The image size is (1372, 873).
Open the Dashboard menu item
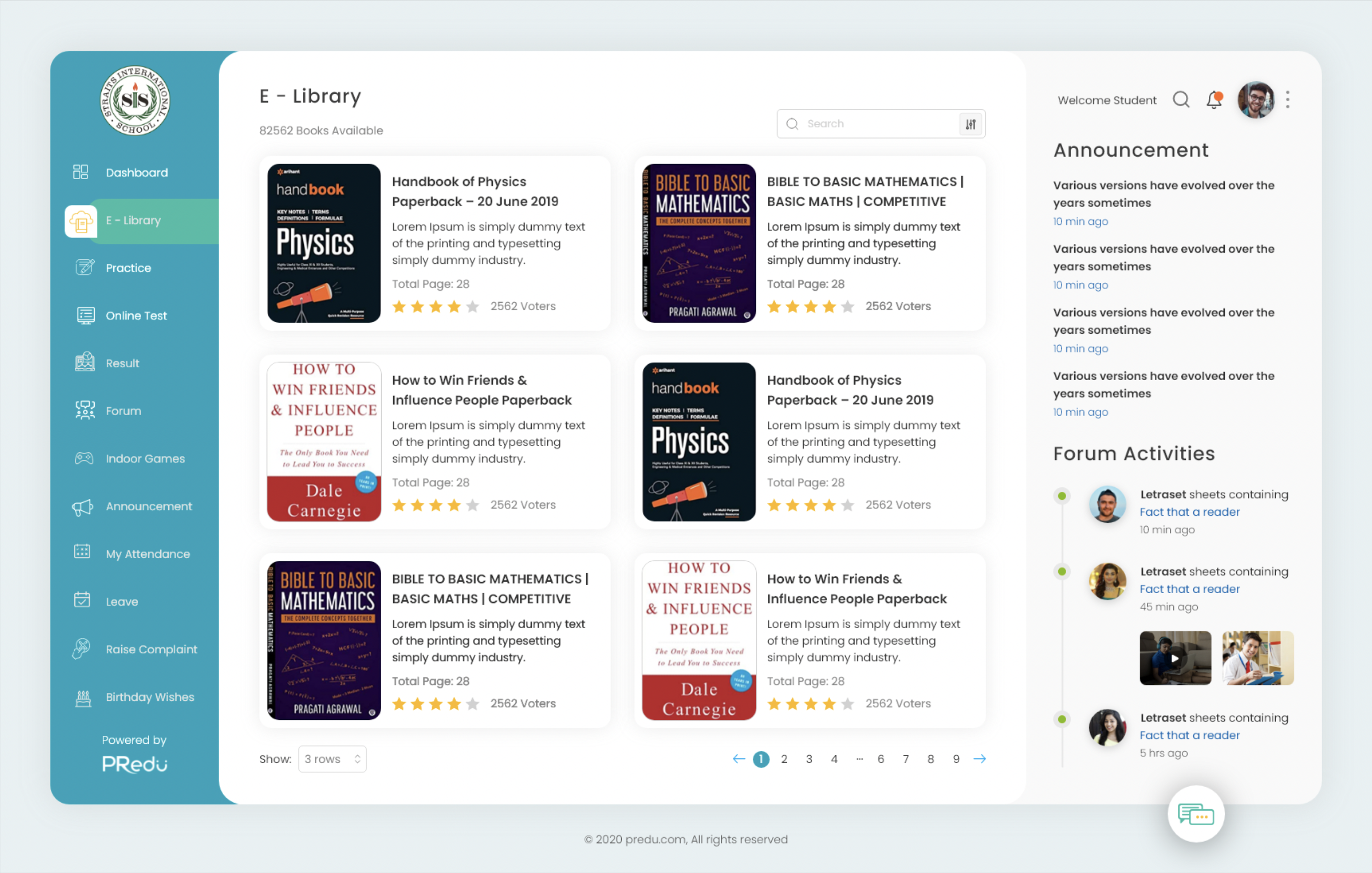tap(136, 172)
